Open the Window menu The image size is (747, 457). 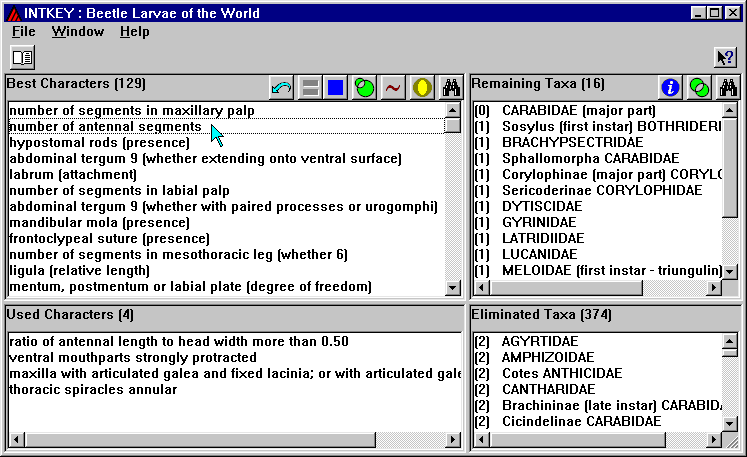tap(78, 31)
